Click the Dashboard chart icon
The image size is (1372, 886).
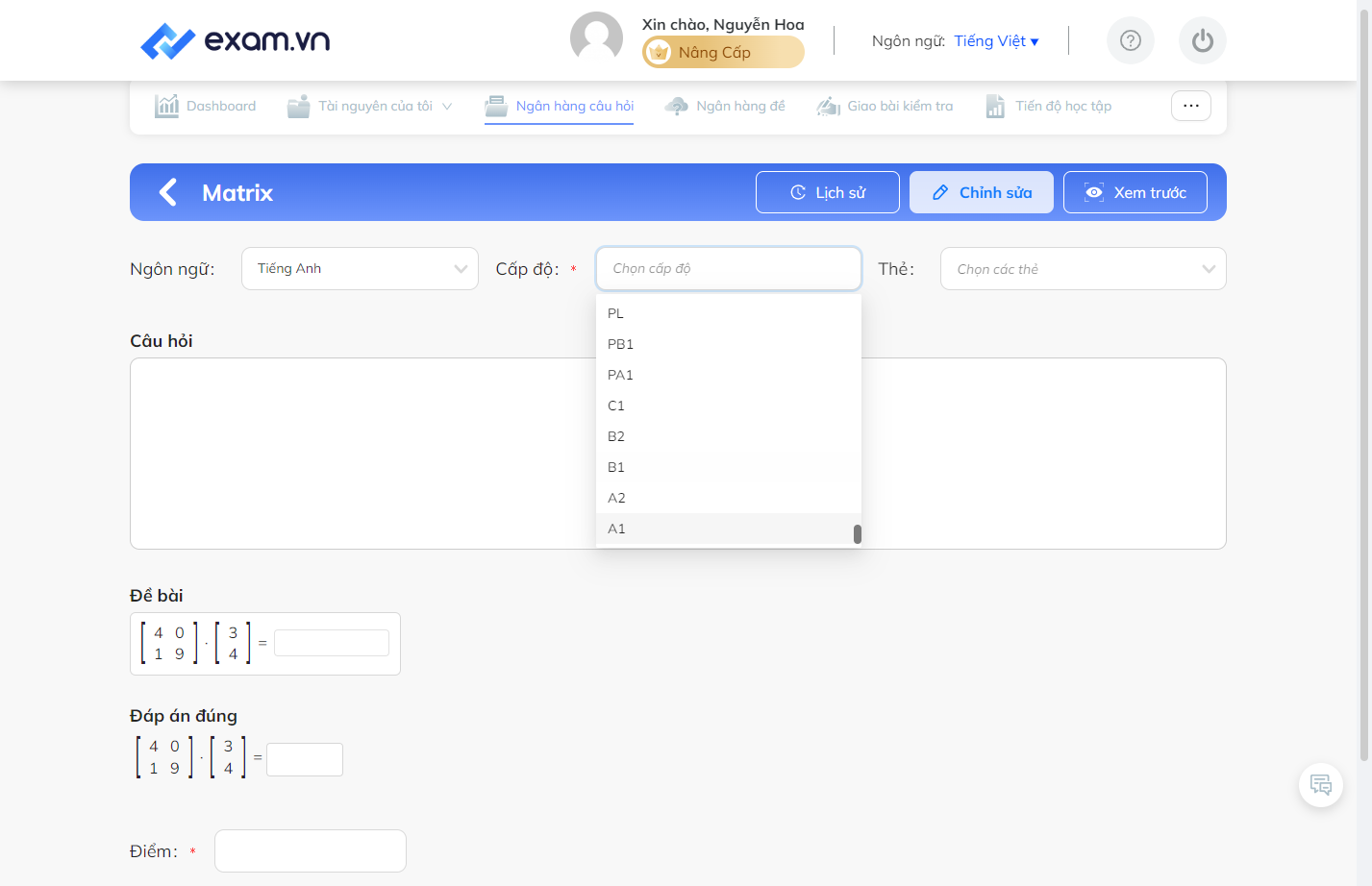(x=167, y=106)
